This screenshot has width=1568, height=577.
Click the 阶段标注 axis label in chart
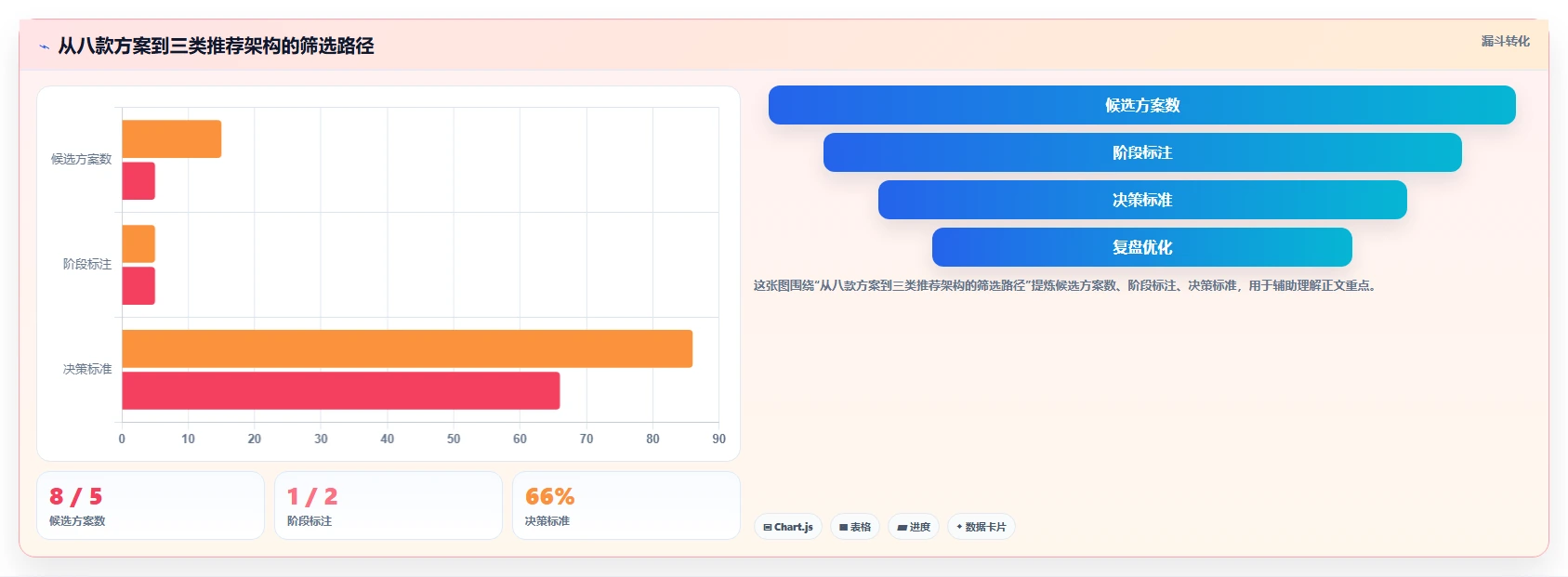click(87, 265)
